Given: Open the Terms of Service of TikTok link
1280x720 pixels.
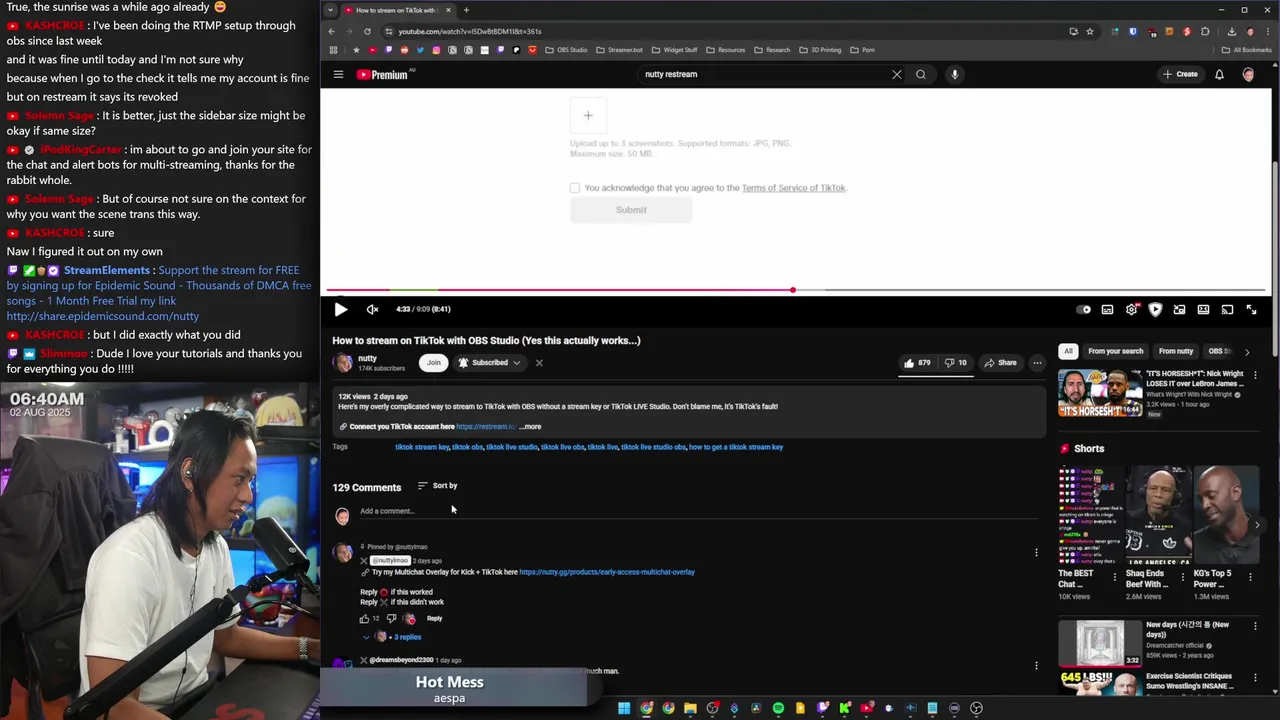Looking at the screenshot, I should pyautogui.click(x=793, y=188).
